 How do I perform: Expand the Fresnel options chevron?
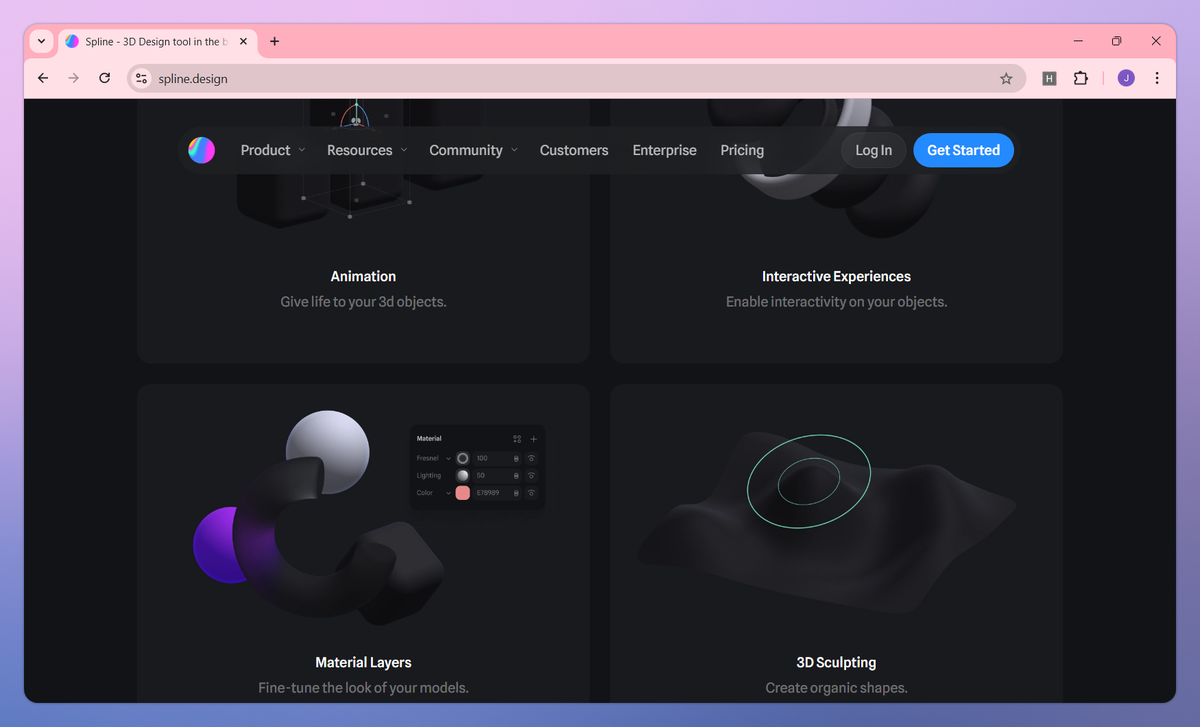448,458
